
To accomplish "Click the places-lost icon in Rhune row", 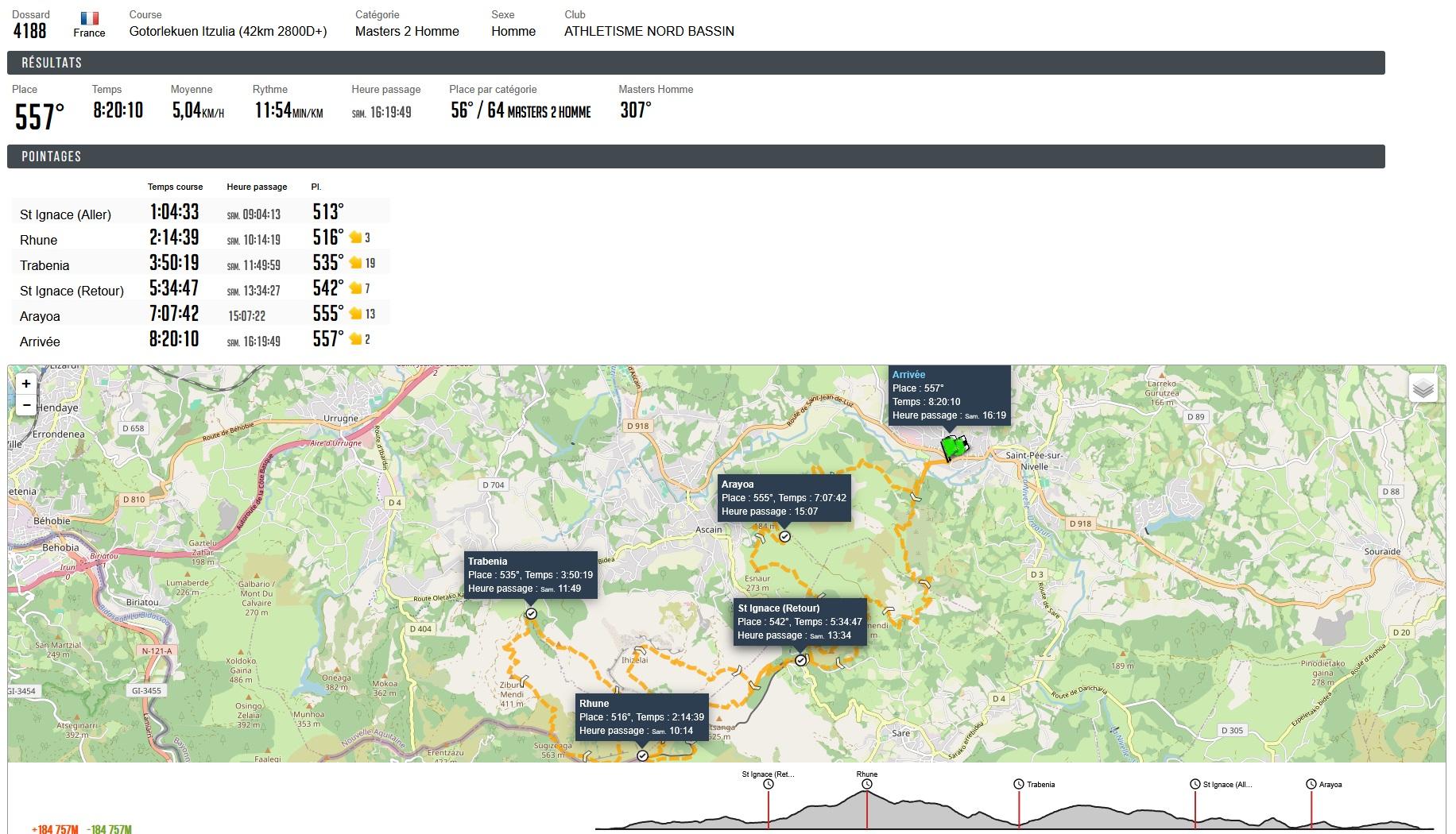I will point(355,237).
